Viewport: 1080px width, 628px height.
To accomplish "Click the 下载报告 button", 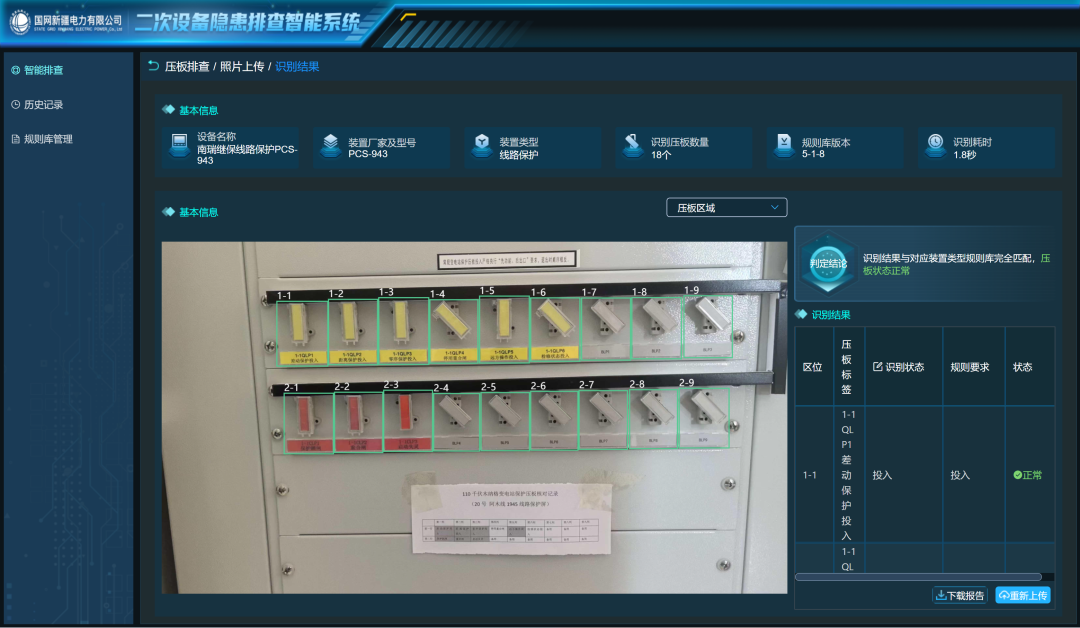I will tap(959, 595).
